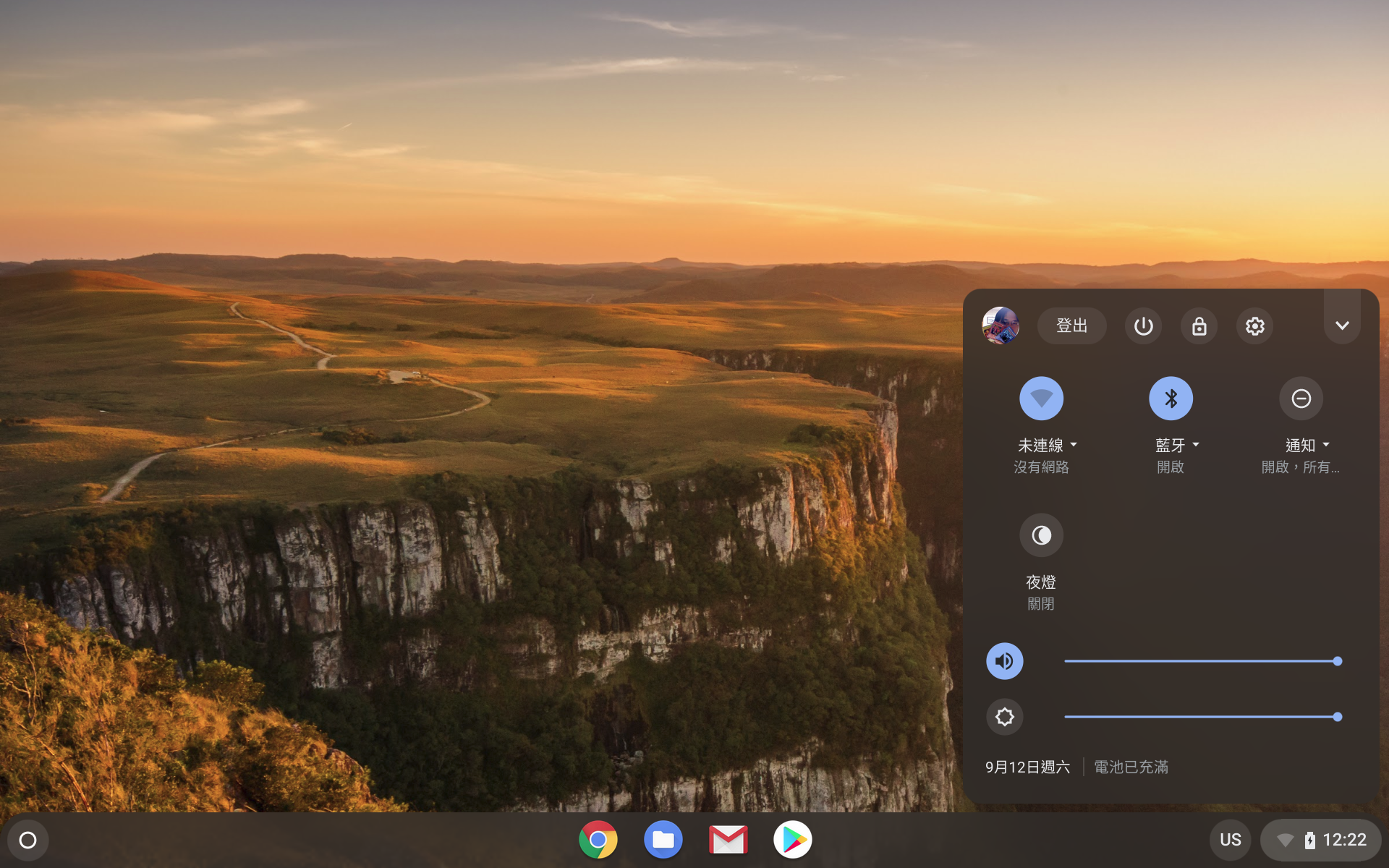1389x868 pixels.
Task: Collapse the quick settings panel chevron
Action: (x=1342, y=325)
